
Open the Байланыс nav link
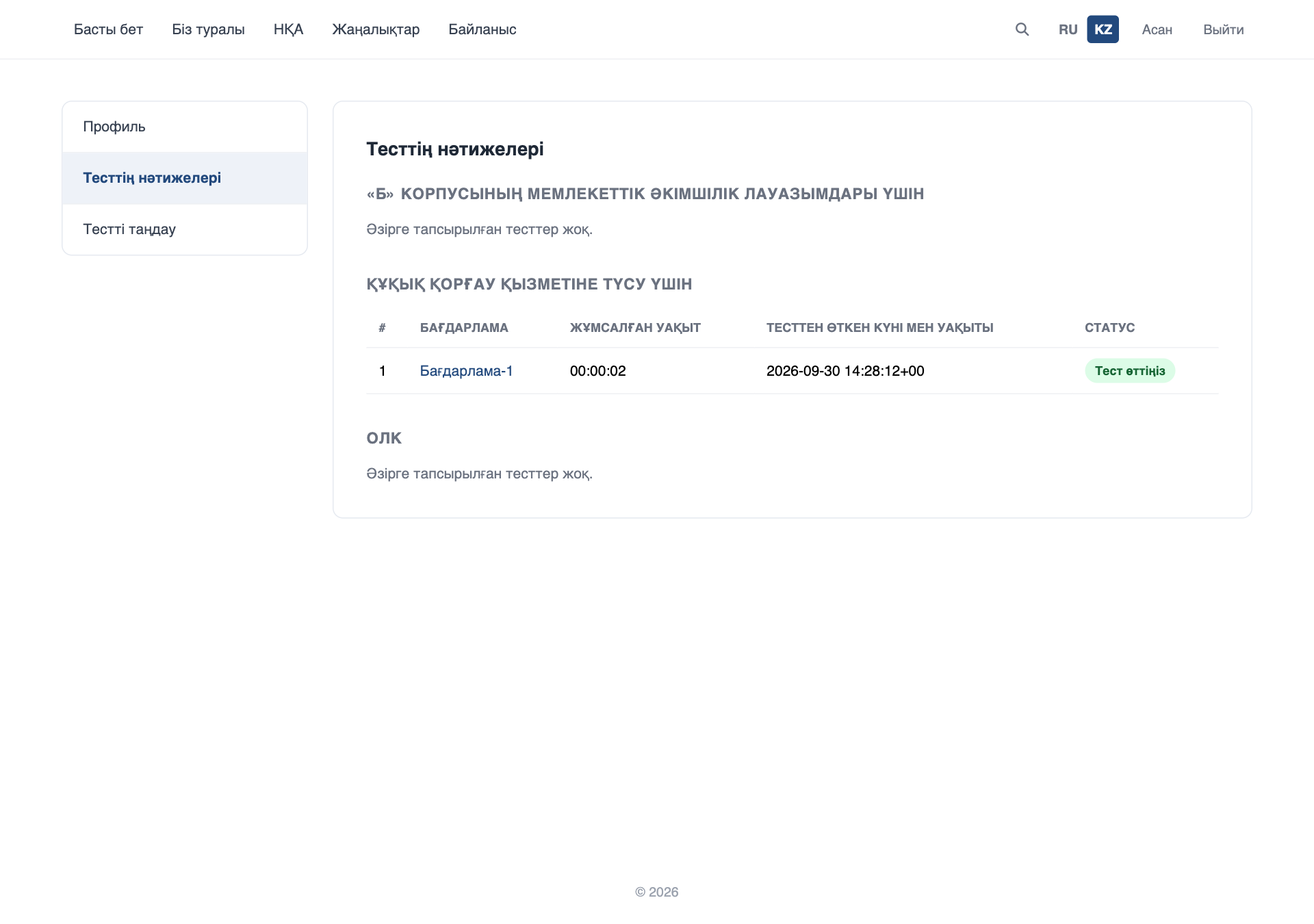(x=482, y=29)
